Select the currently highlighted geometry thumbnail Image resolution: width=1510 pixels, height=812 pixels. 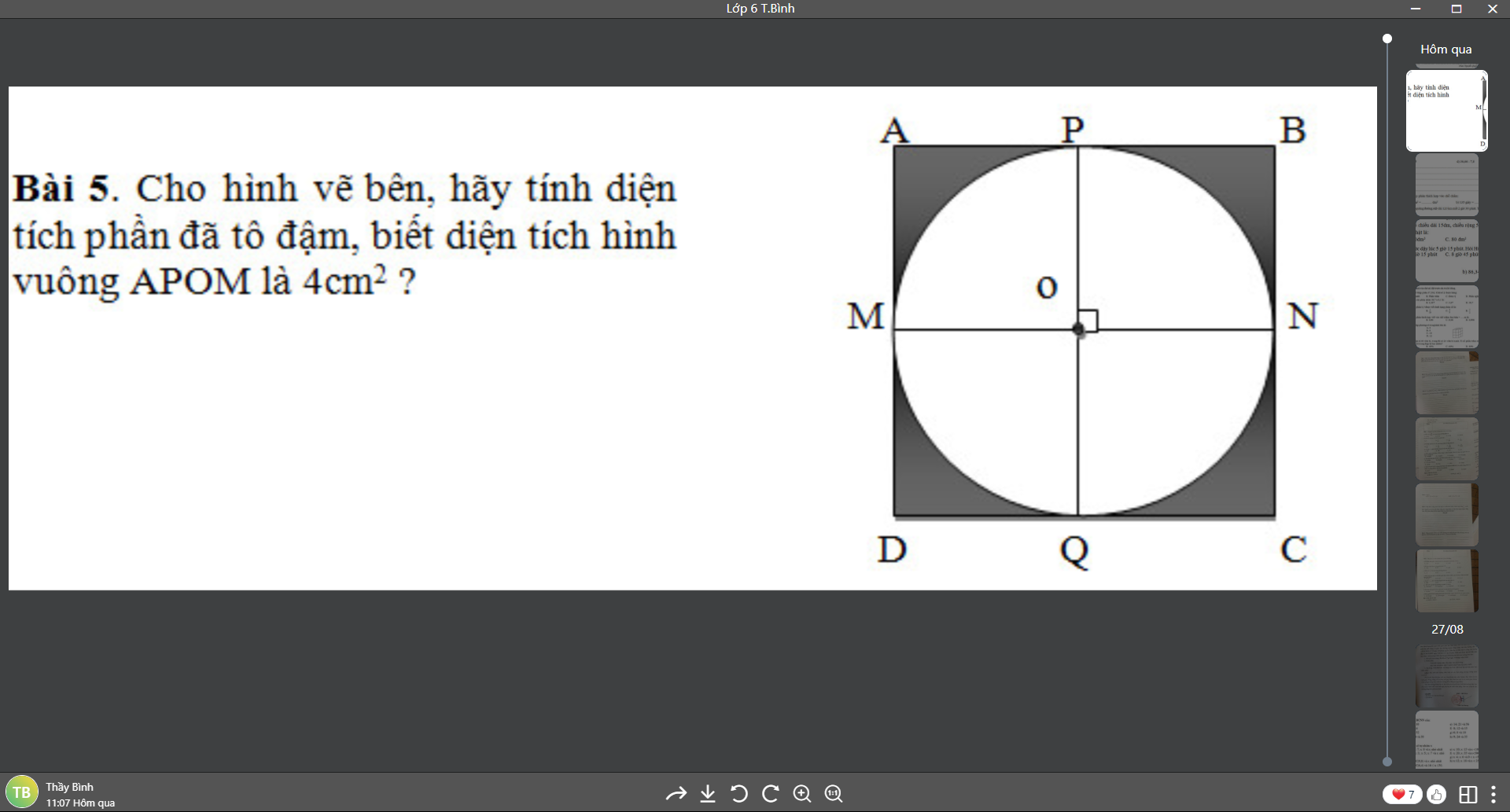[1446, 111]
